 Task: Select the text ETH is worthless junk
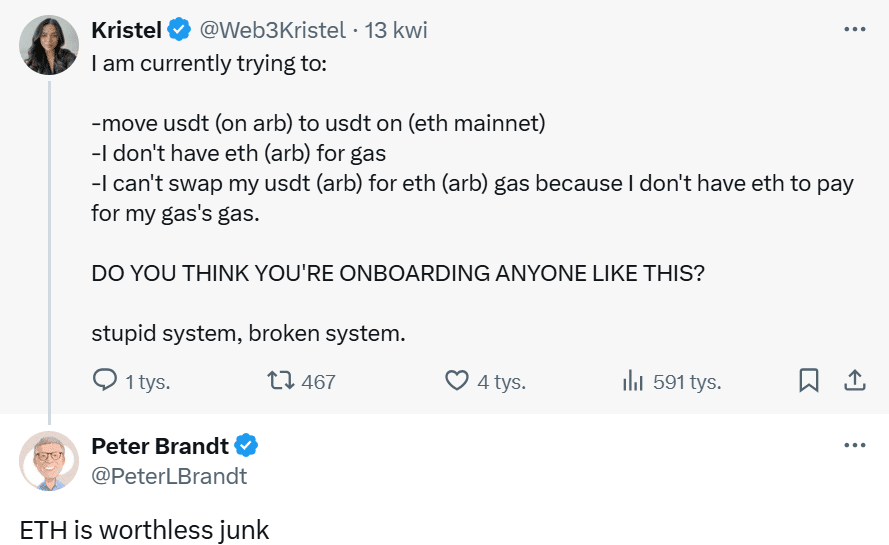click(145, 530)
